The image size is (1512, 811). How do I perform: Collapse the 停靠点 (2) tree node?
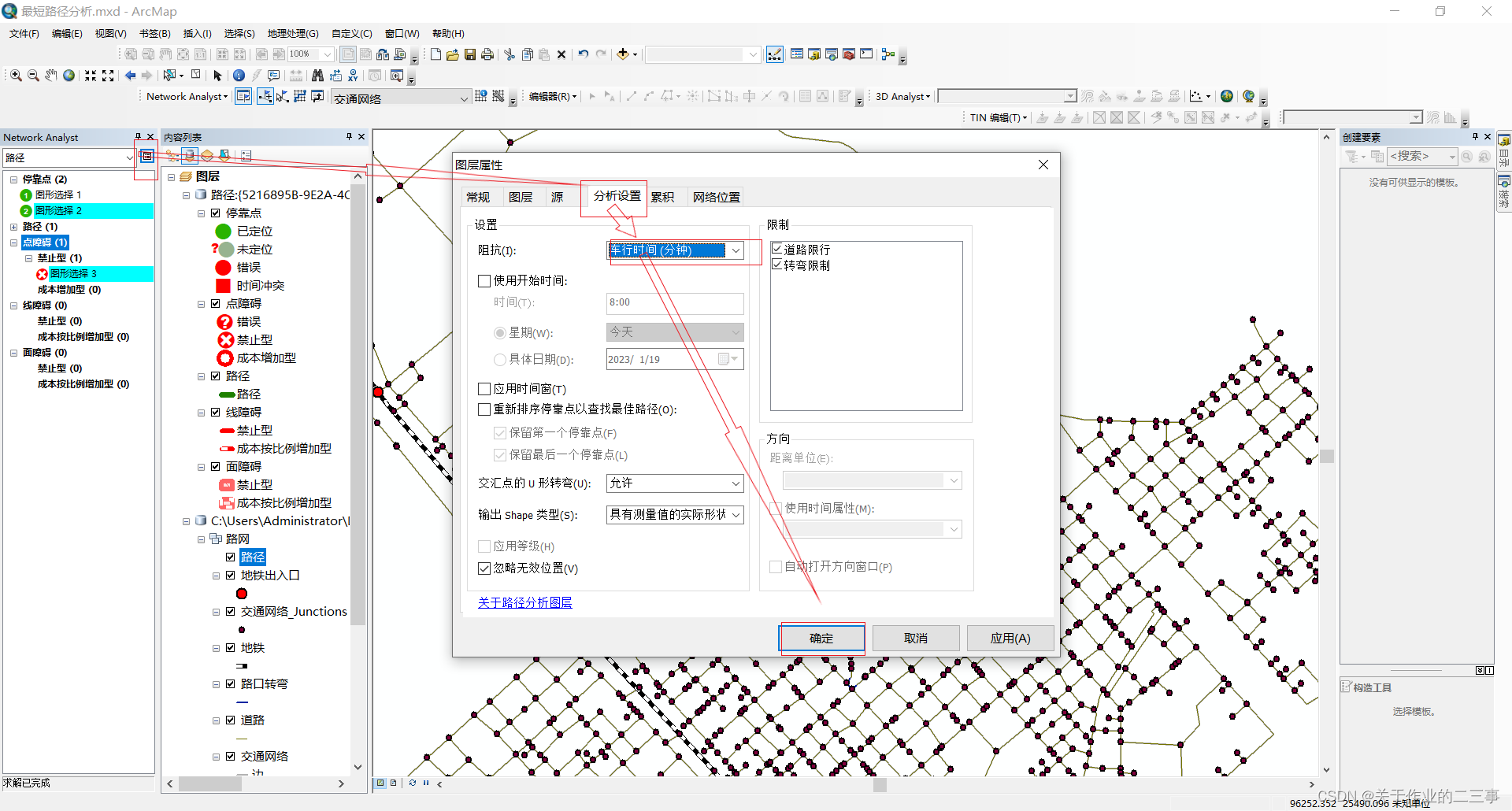pyautogui.click(x=13, y=180)
